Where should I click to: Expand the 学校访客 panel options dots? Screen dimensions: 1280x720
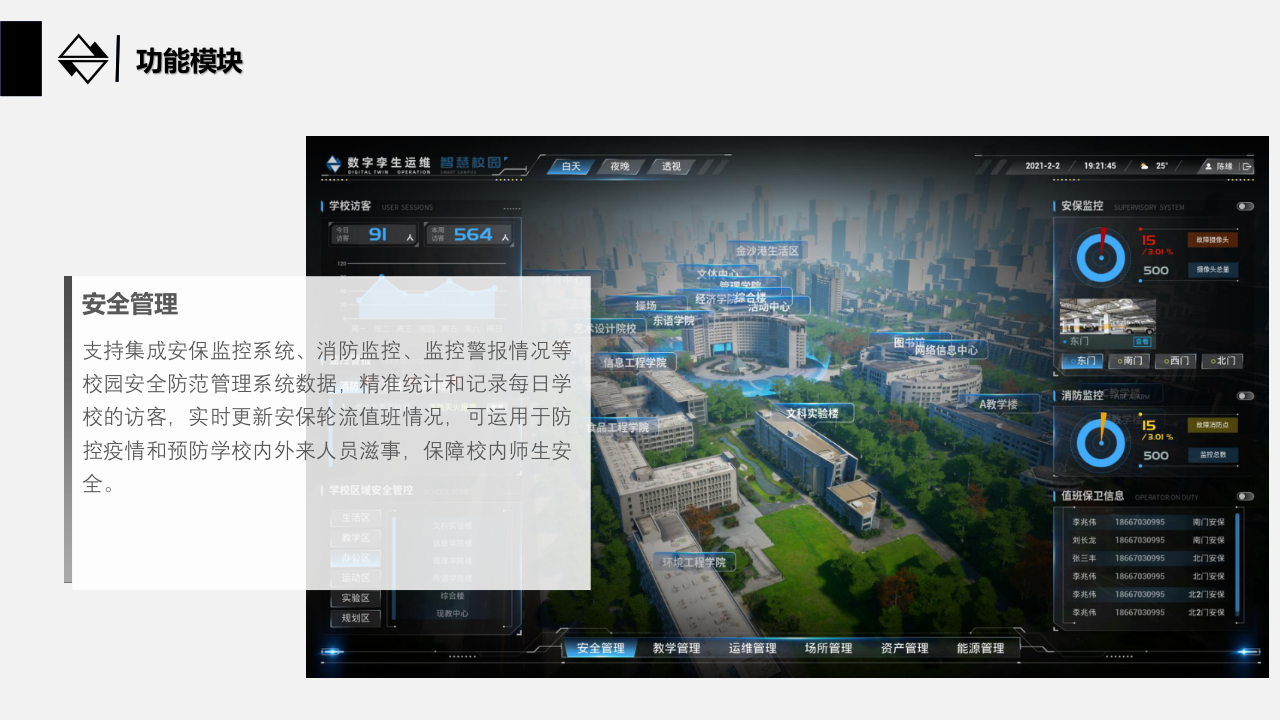pyautogui.click(x=512, y=207)
